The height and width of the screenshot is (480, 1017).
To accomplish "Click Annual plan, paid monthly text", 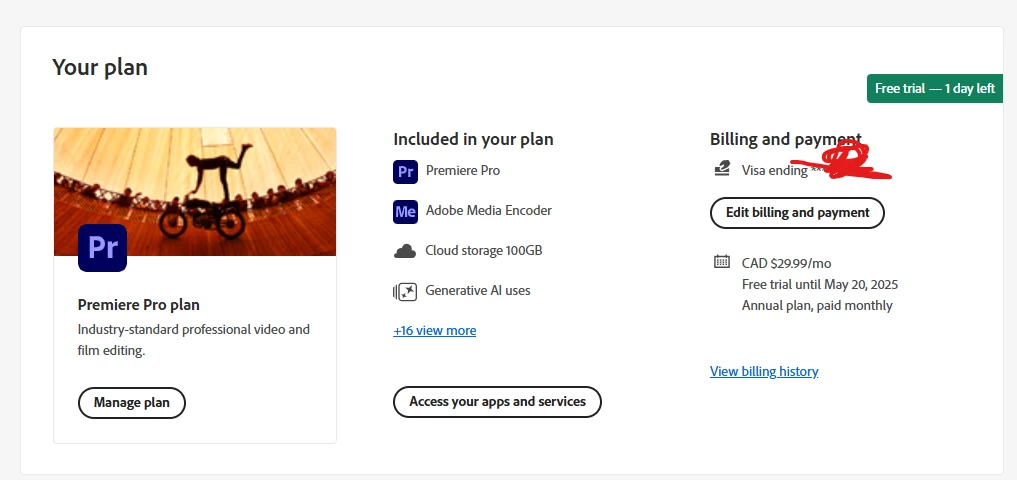I will tap(817, 306).
